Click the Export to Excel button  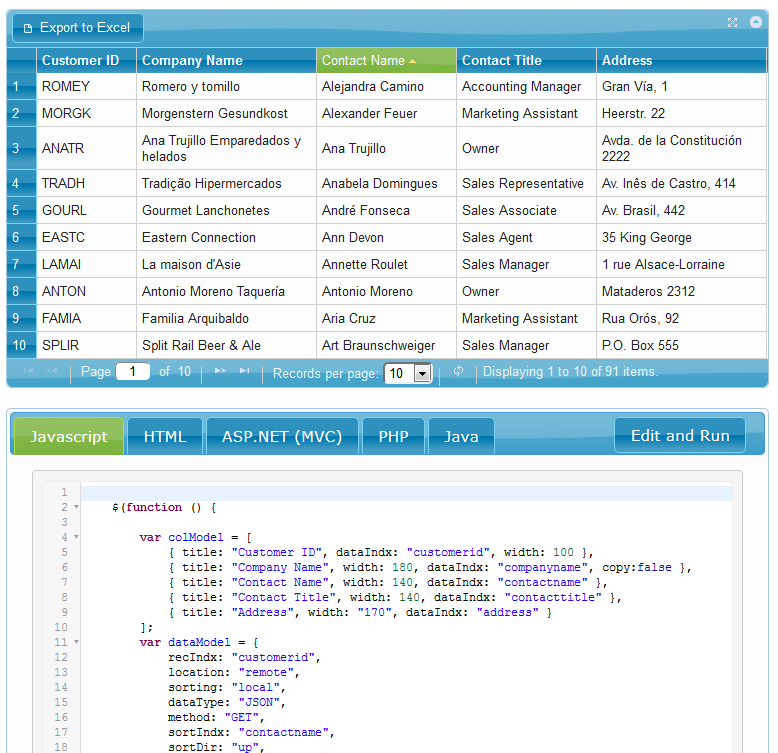(x=78, y=28)
